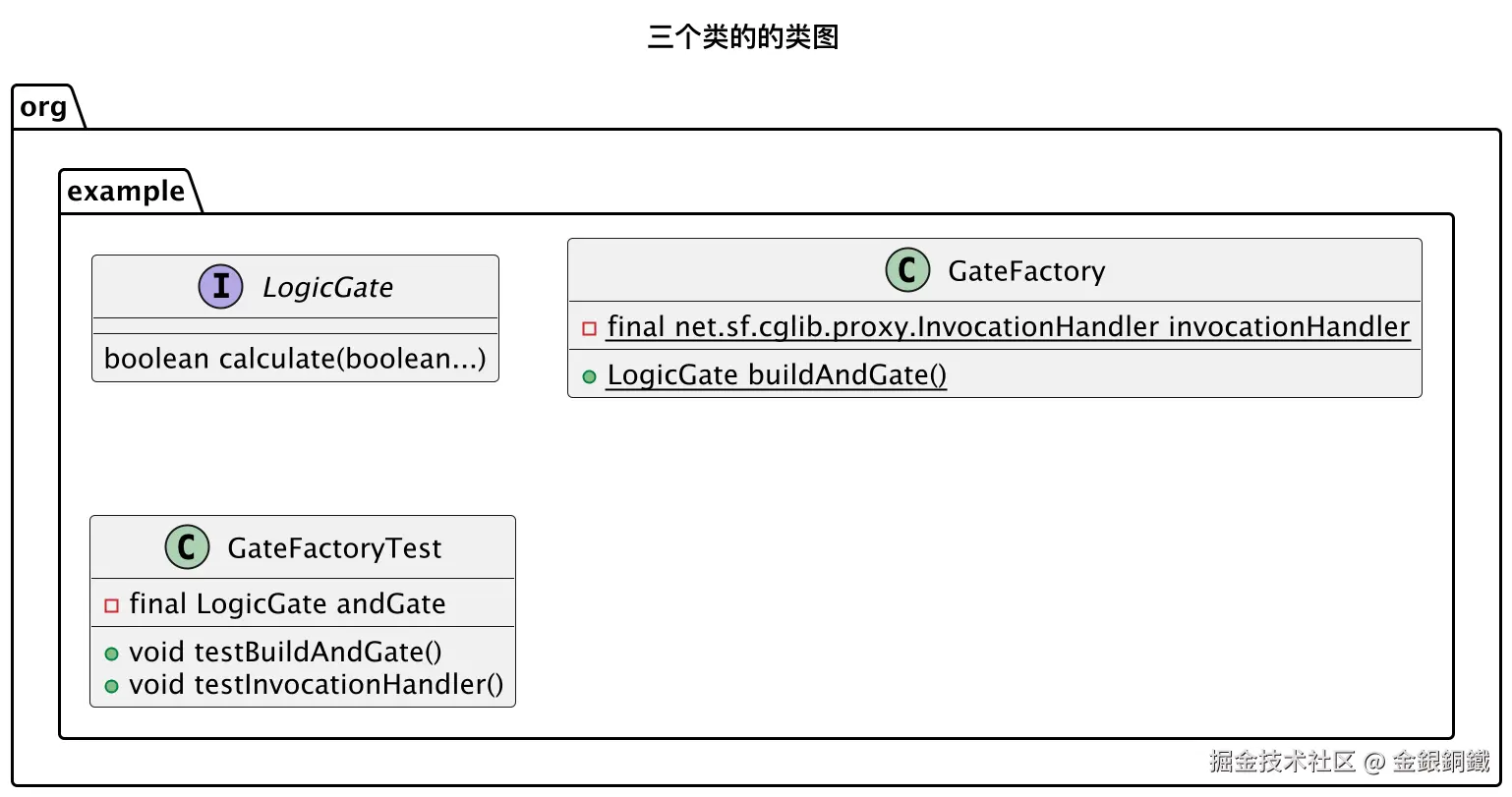The image size is (1512, 797).
Task: Click the diagram title 三个类的的类图
Action: [743, 37]
